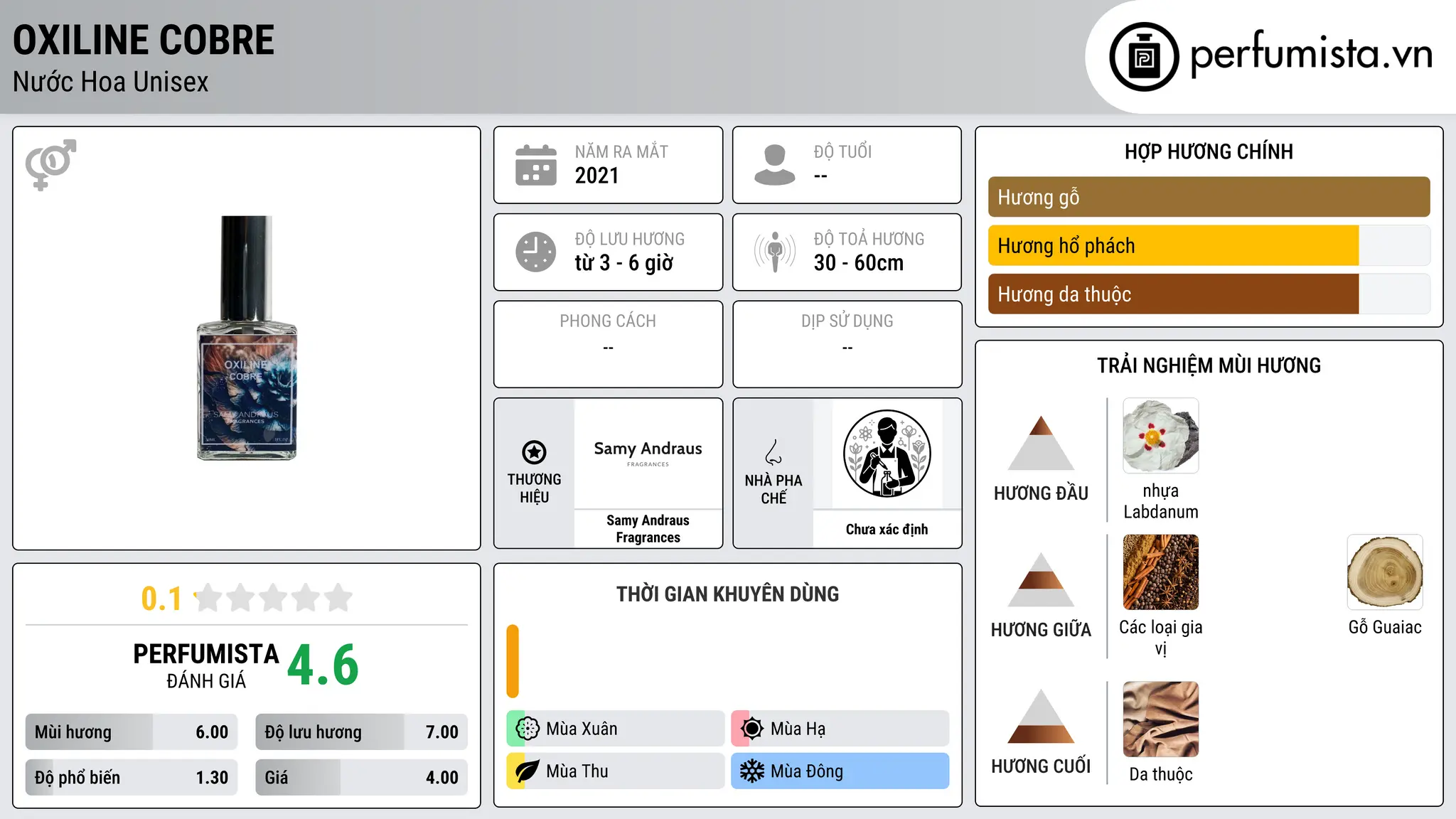Click the Độ phổ biến 1.30 rating bar
Viewport: 1456px width, 819px height.
(x=132, y=777)
